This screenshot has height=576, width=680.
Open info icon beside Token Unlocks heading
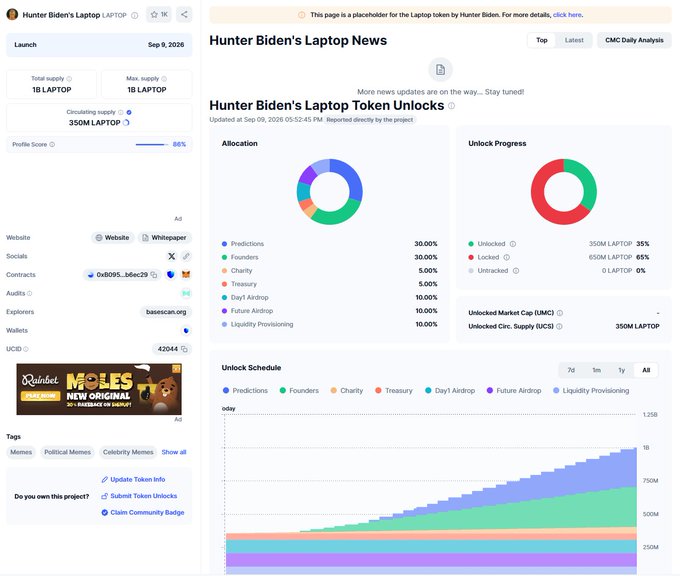451,105
